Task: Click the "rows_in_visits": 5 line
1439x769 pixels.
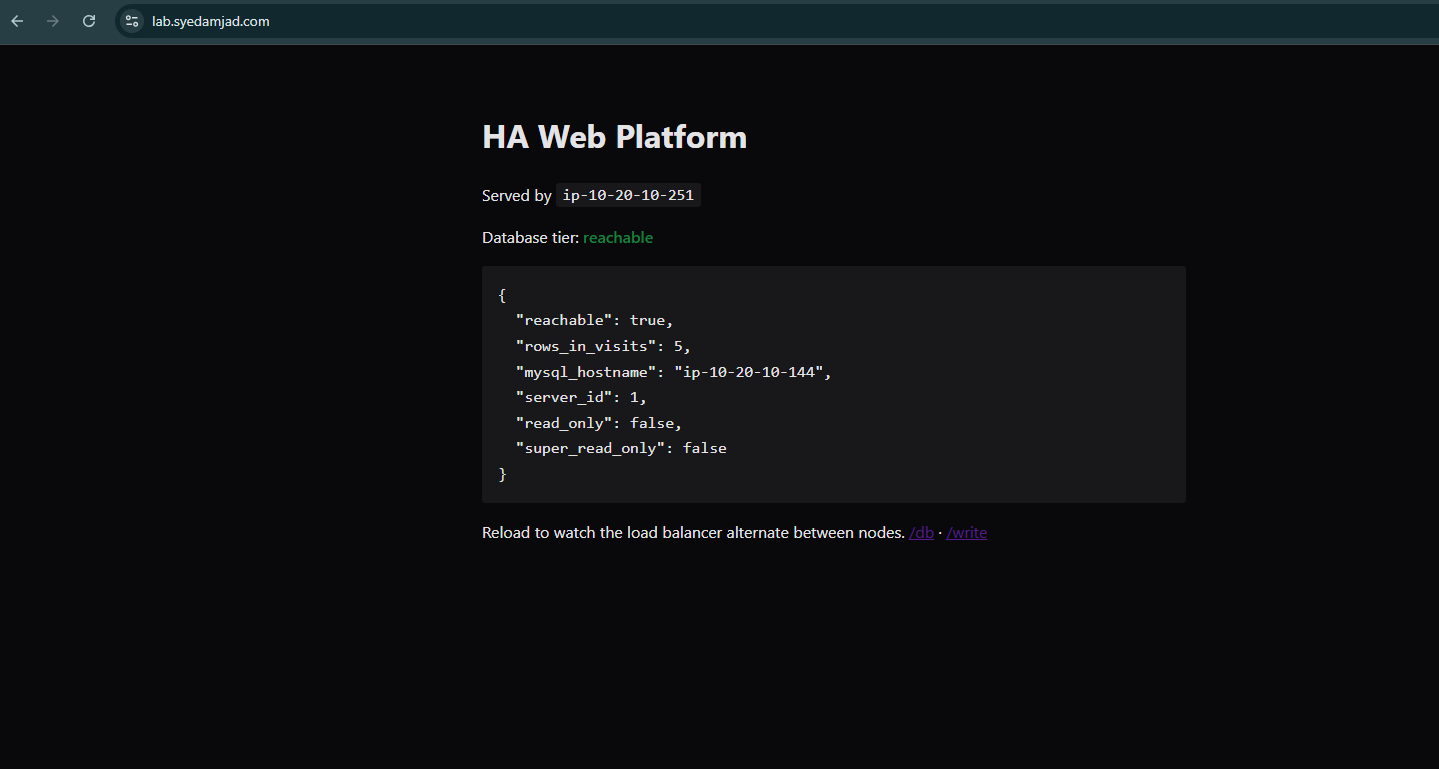Action: click(603, 346)
